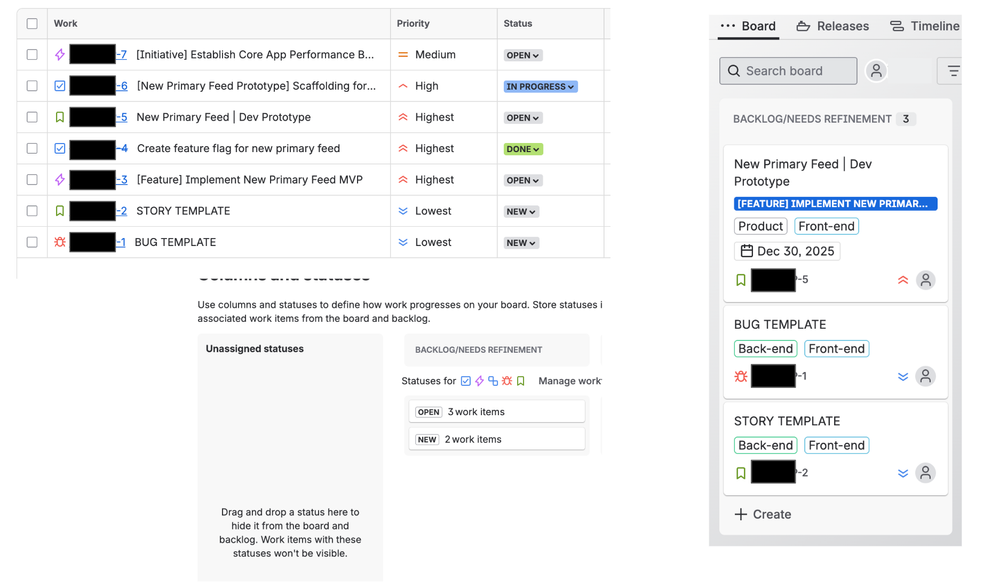Switch to the Releases tab

(832, 26)
